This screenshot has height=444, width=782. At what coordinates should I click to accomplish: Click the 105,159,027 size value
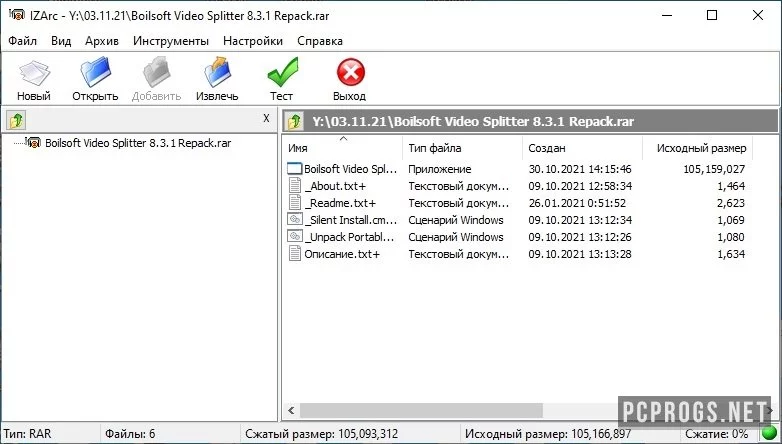coord(714,169)
